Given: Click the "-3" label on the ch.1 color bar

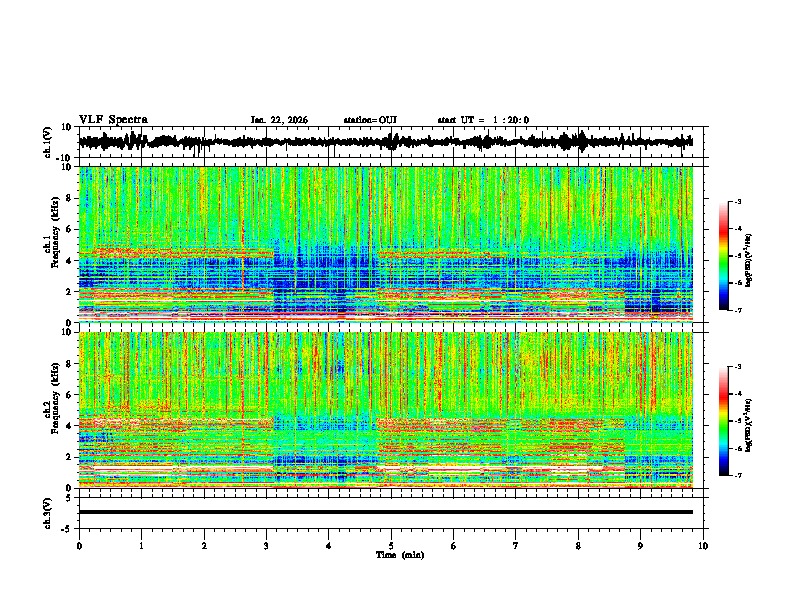Looking at the screenshot, I should pyautogui.click(x=737, y=201).
